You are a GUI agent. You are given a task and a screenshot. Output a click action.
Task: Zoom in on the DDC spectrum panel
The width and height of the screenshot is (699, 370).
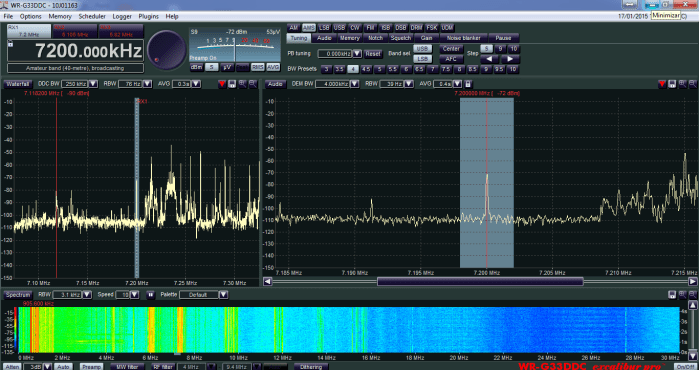point(243,84)
